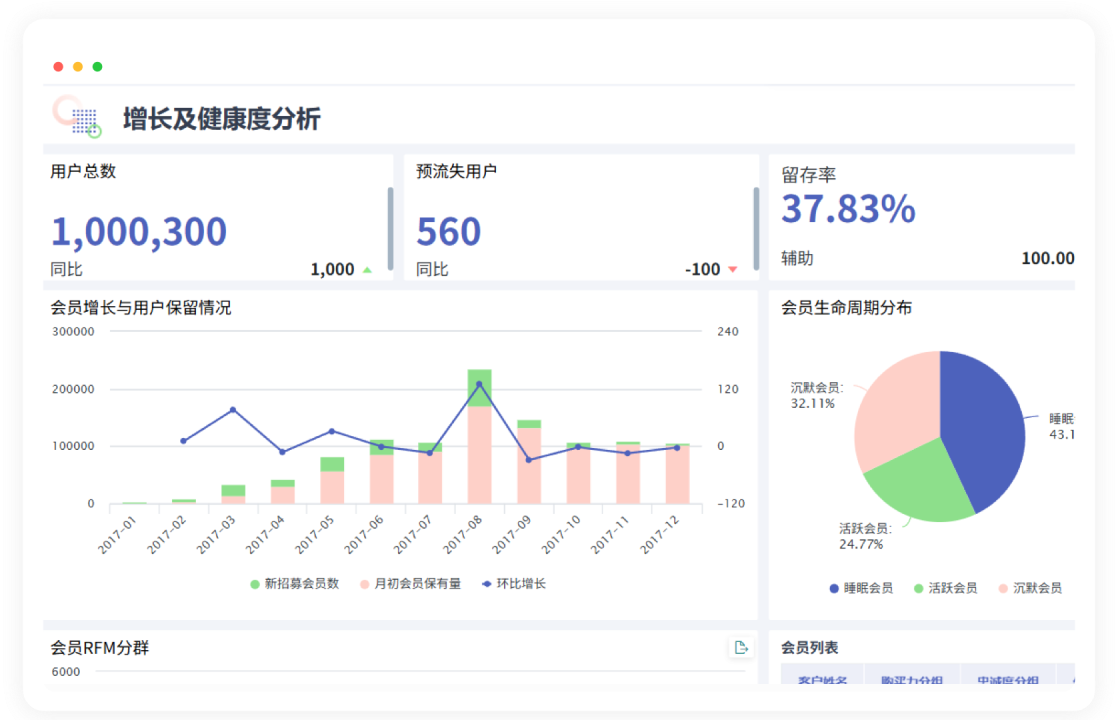Click the 2017-01 axis label
The image size is (1120, 720).
(116, 534)
